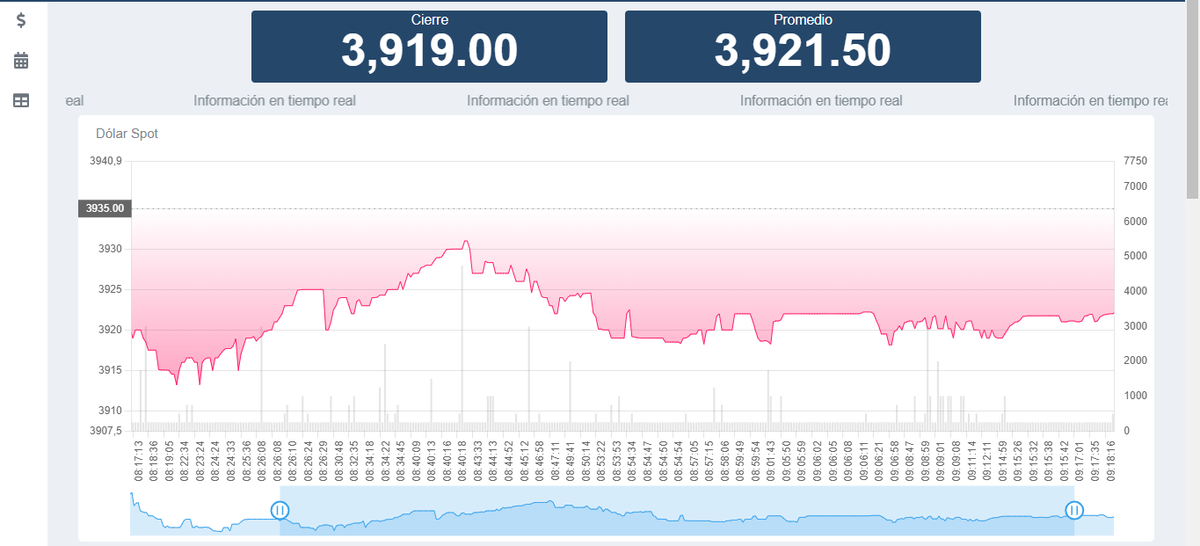Viewport: 1200px width, 546px height.
Task: Click the 09:18:16 time axis label
Action: [1111, 460]
